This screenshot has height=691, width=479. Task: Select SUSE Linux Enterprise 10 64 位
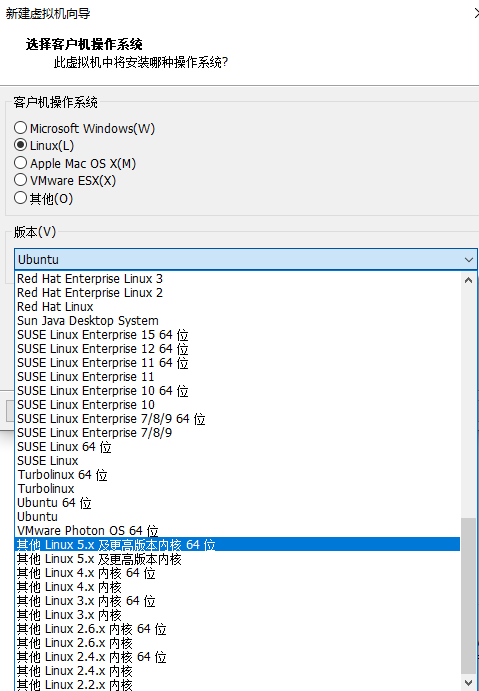tap(237, 391)
